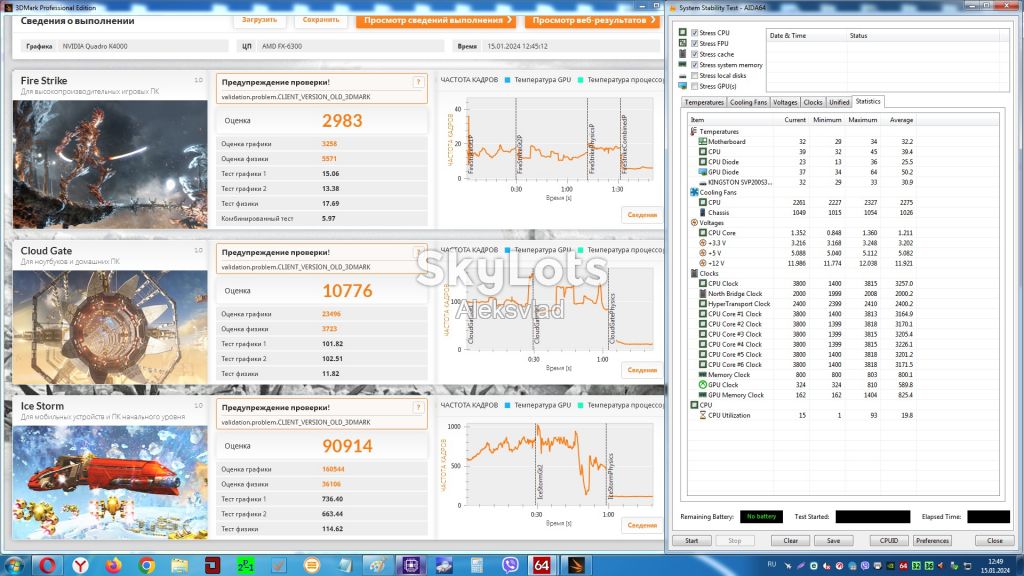
Task: Click the NVIDIA tray icon
Action: tap(890, 566)
